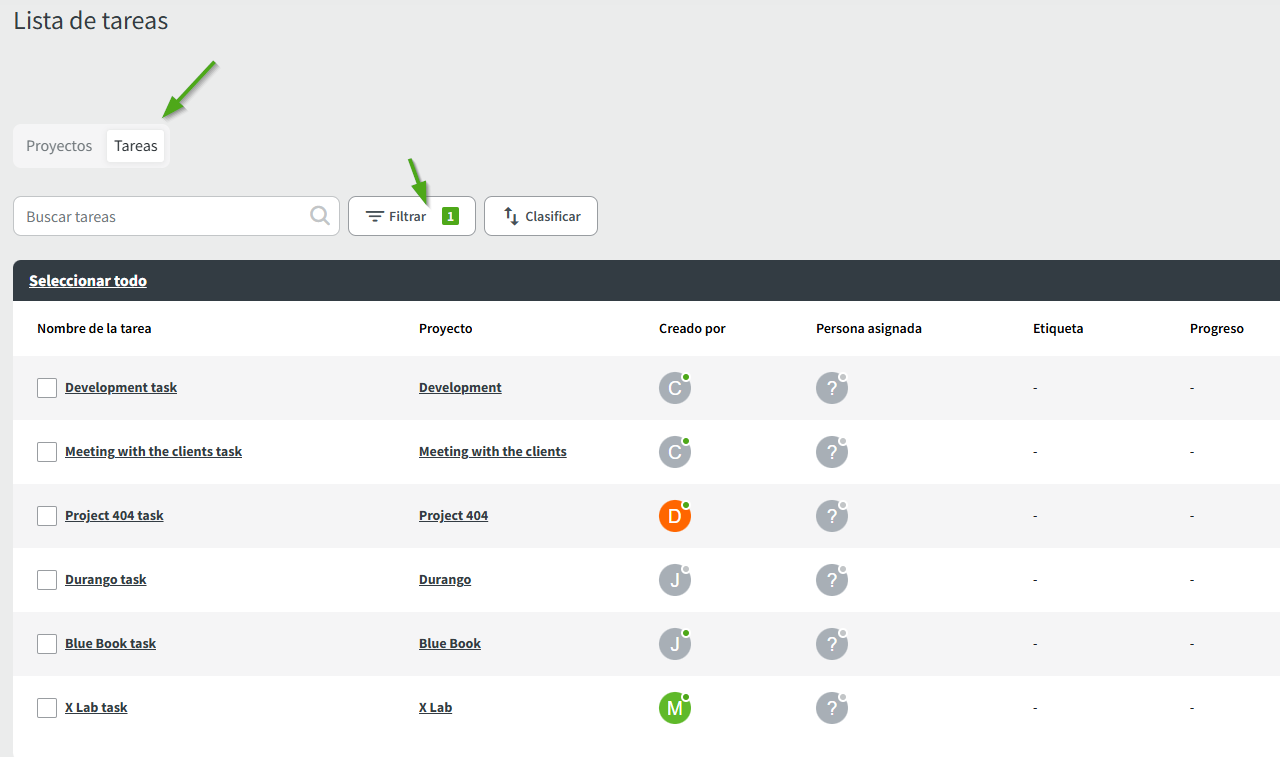The image size is (1280, 757).
Task: Click creator avatar C in Development task row
Action: [675, 388]
